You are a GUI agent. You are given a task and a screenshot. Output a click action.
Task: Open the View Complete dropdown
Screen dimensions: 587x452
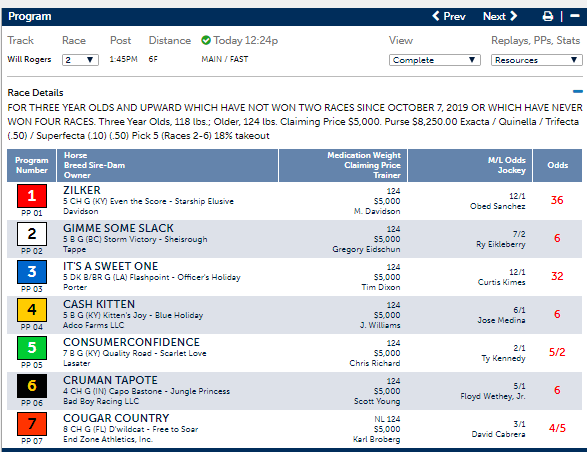pyautogui.click(x=435, y=60)
